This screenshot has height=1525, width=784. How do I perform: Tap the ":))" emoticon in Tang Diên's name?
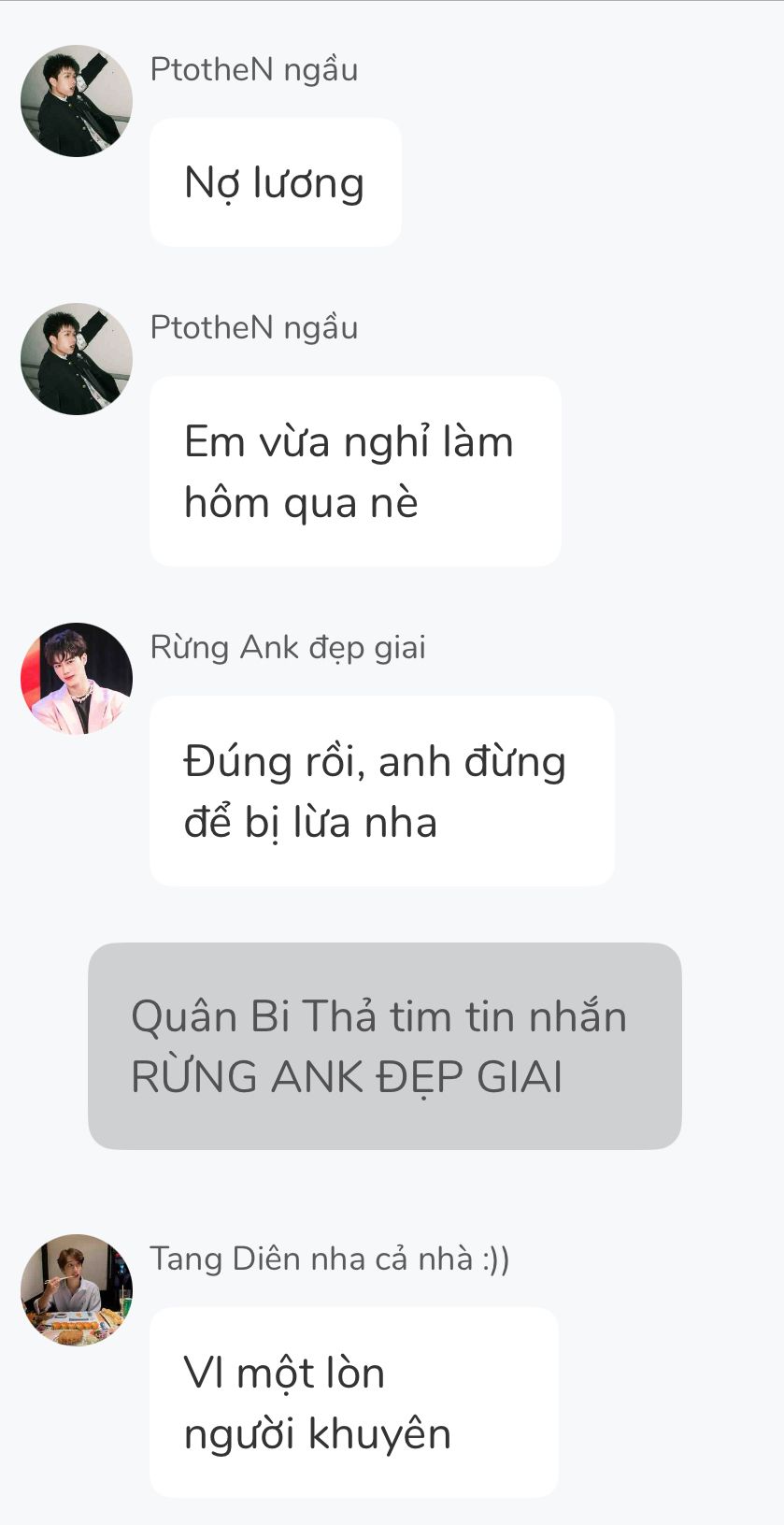point(496,1259)
